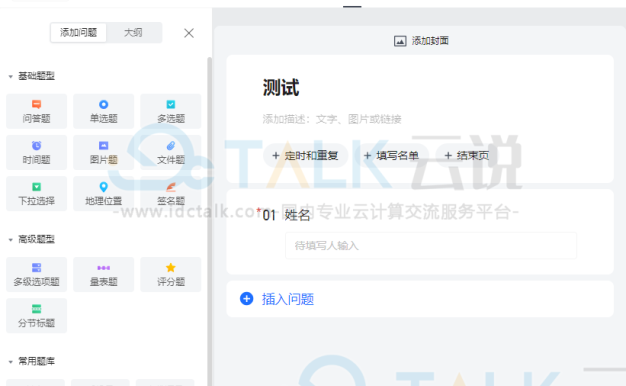
Task: Add a 多选题 multiple-choice question
Action: (170, 111)
